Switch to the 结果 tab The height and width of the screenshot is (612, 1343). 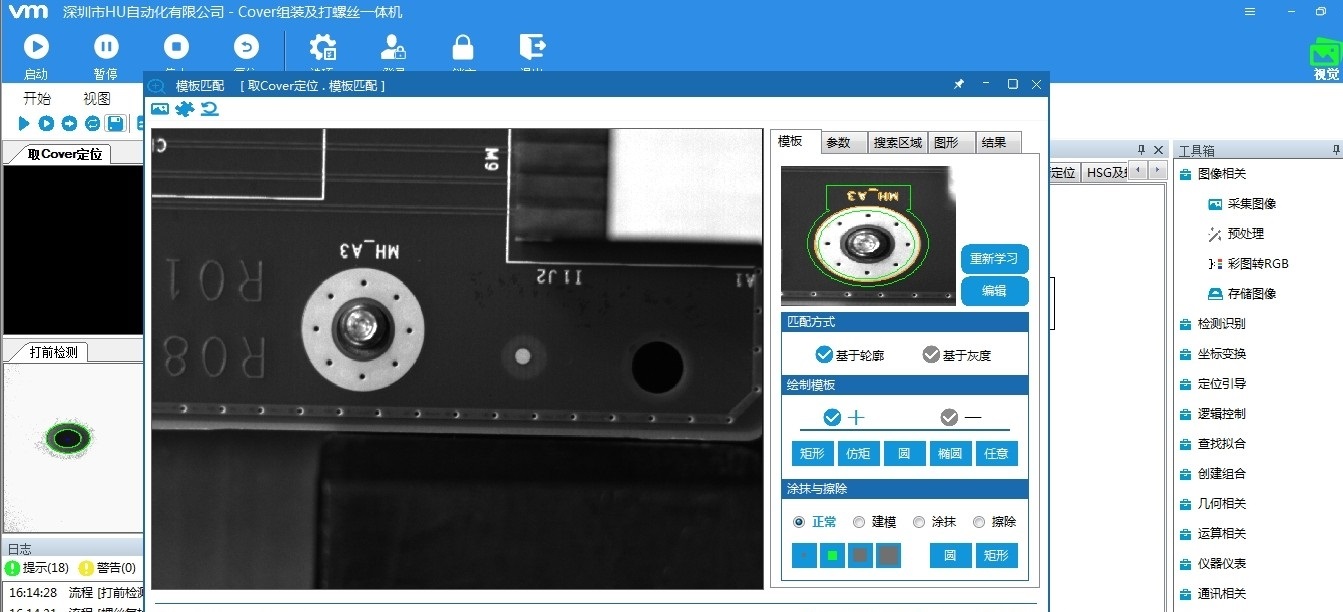pos(997,143)
